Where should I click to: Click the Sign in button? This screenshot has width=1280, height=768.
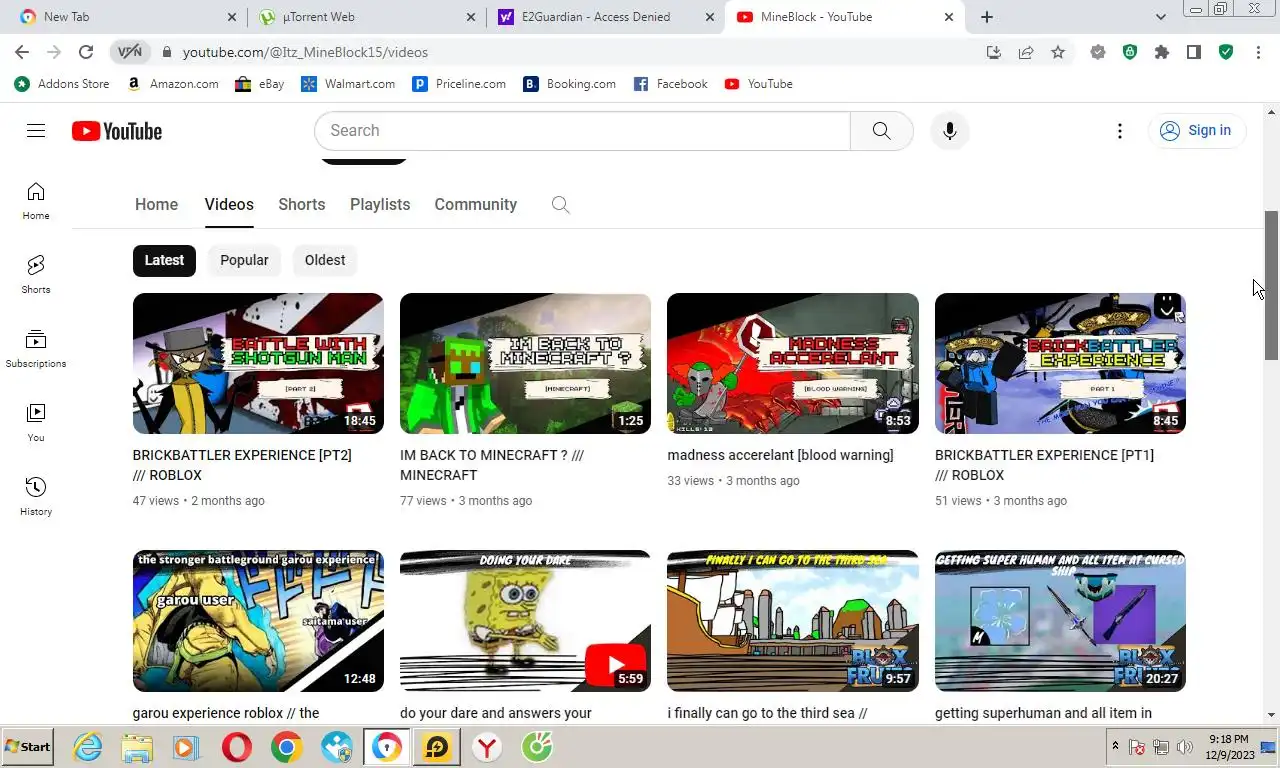point(1196,131)
